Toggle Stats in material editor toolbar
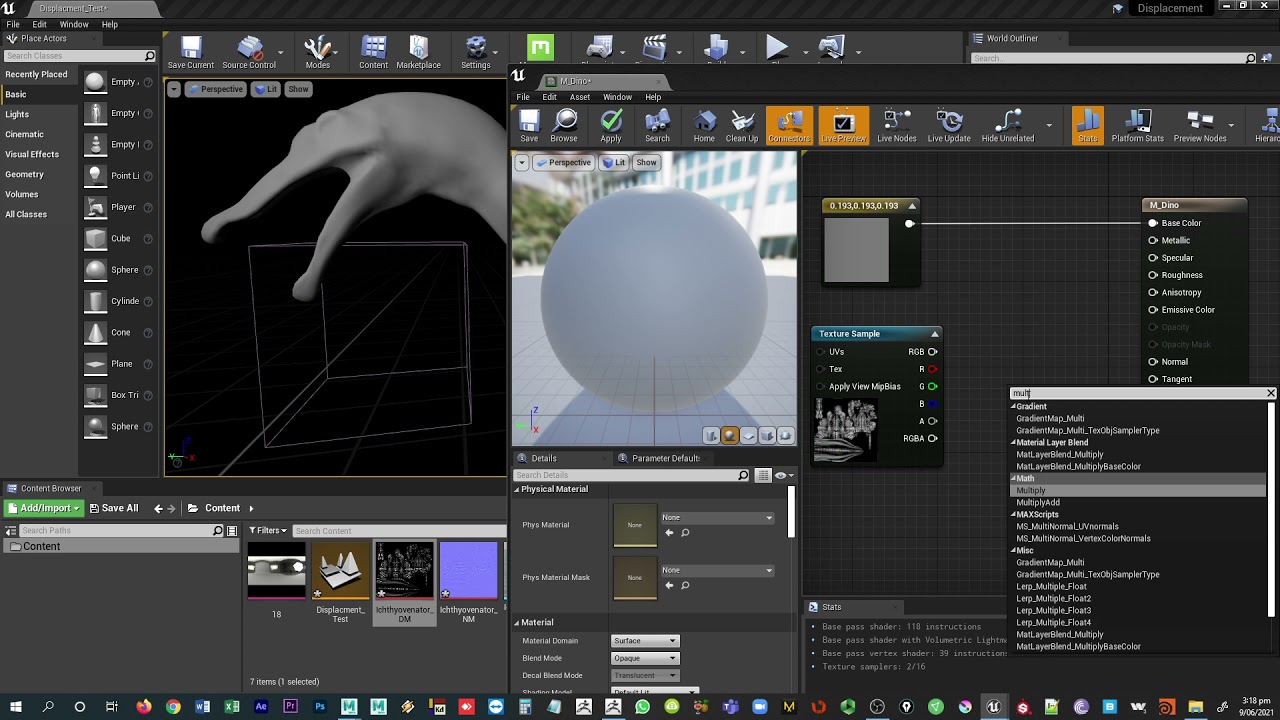The height and width of the screenshot is (720, 1280). (1087, 127)
